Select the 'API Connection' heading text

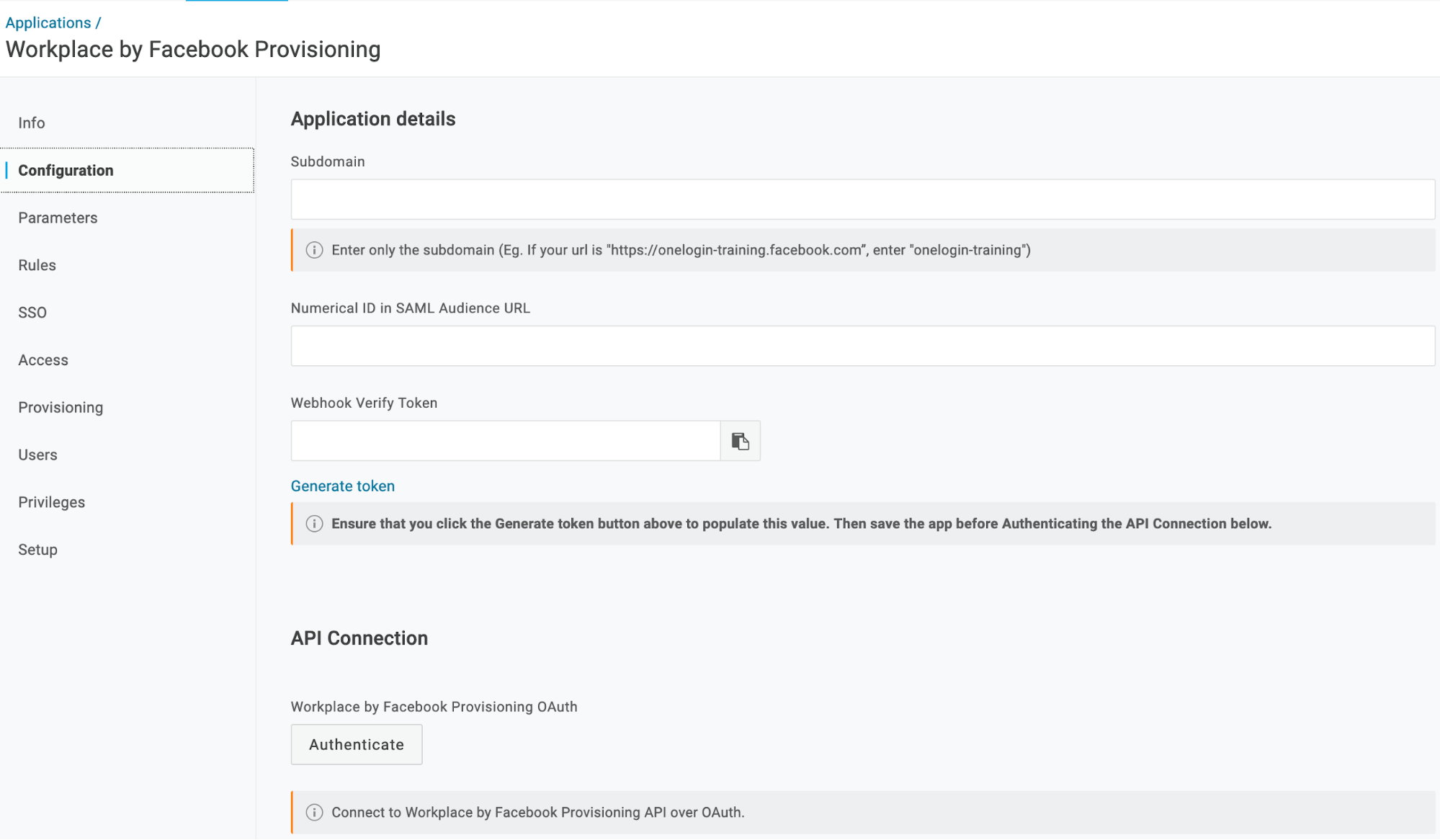tap(359, 638)
